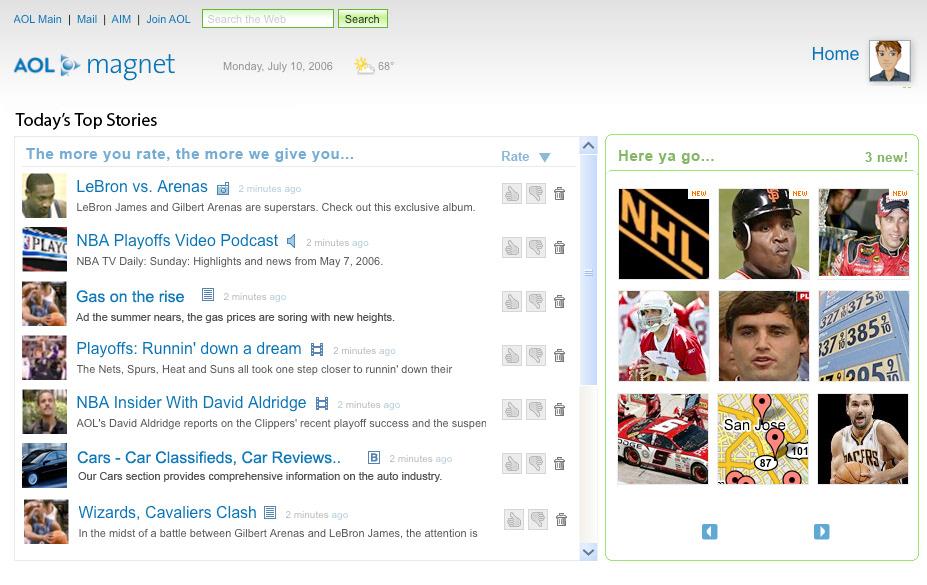This screenshot has height=585, width=927.
Task: Thumbs down Wizards, Cavaliers Clash
Action: click(538, 519)
